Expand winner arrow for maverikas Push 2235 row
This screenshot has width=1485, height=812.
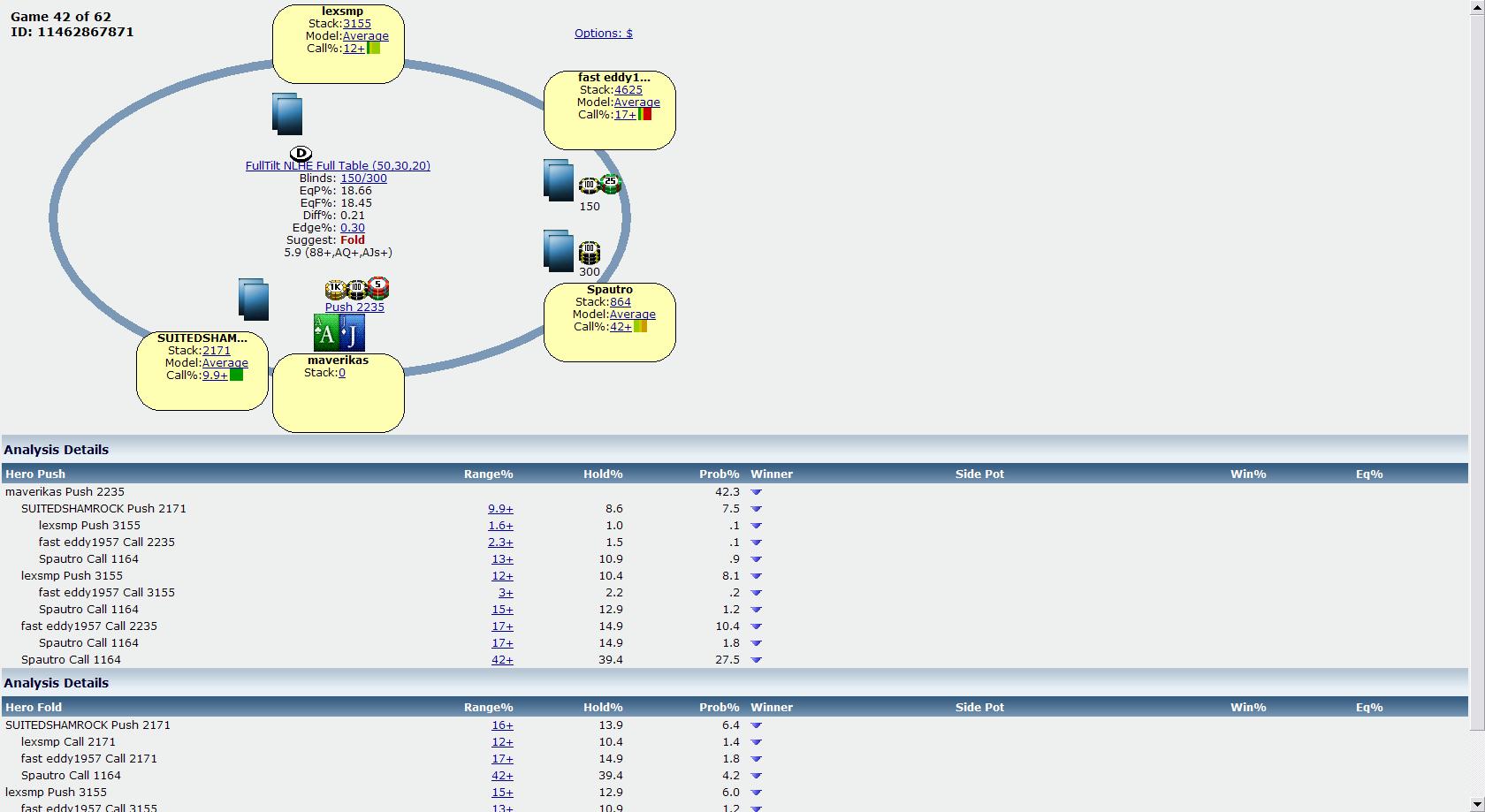click(756, 492)
